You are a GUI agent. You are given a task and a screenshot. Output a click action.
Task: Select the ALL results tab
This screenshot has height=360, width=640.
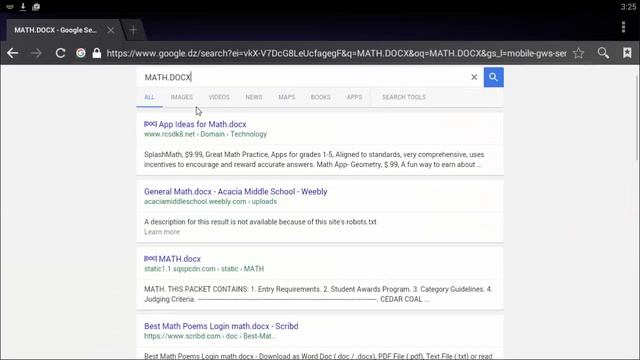click(149, 97)
